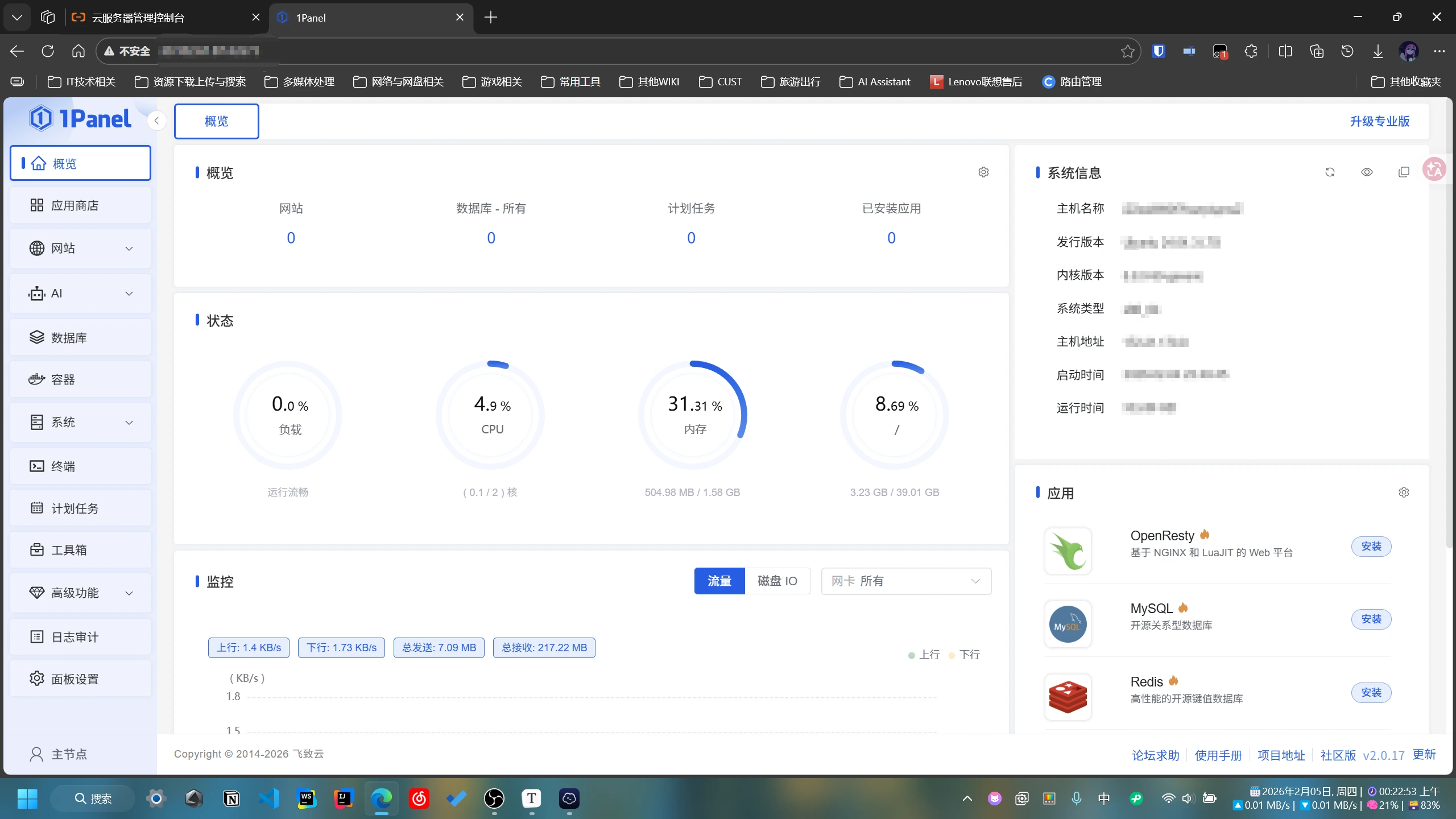Refresh the 系统信息 system info panel

(1330, 172)
